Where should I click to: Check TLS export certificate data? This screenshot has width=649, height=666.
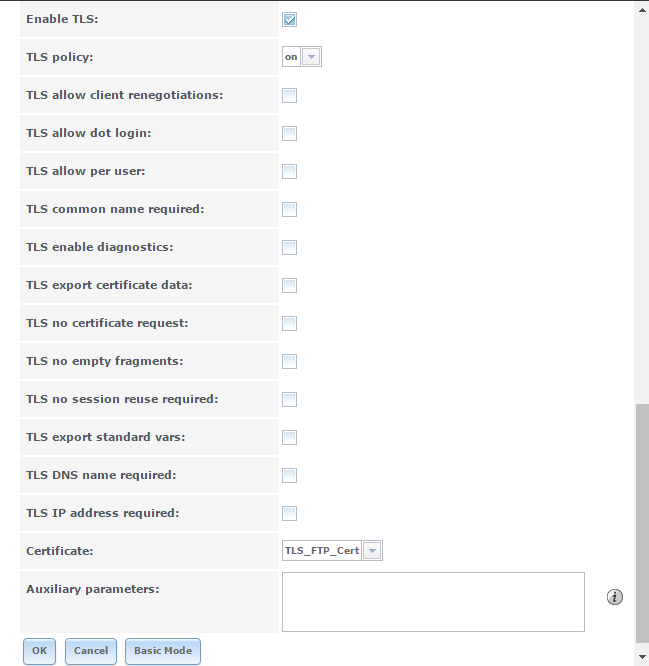click(289, 285)
